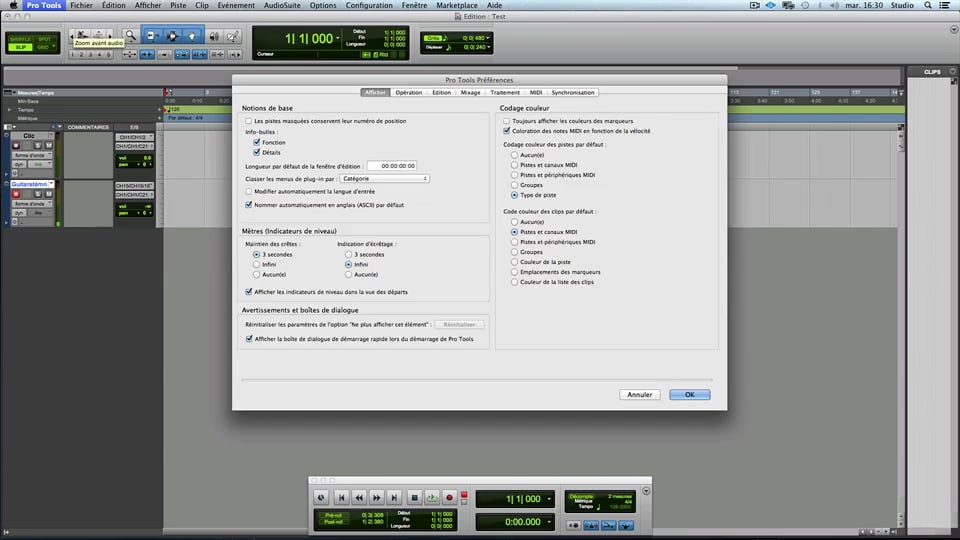Enable Modifier automatiquement la langue d'entrée
The image size is (960, 540).
pos(249,192)
